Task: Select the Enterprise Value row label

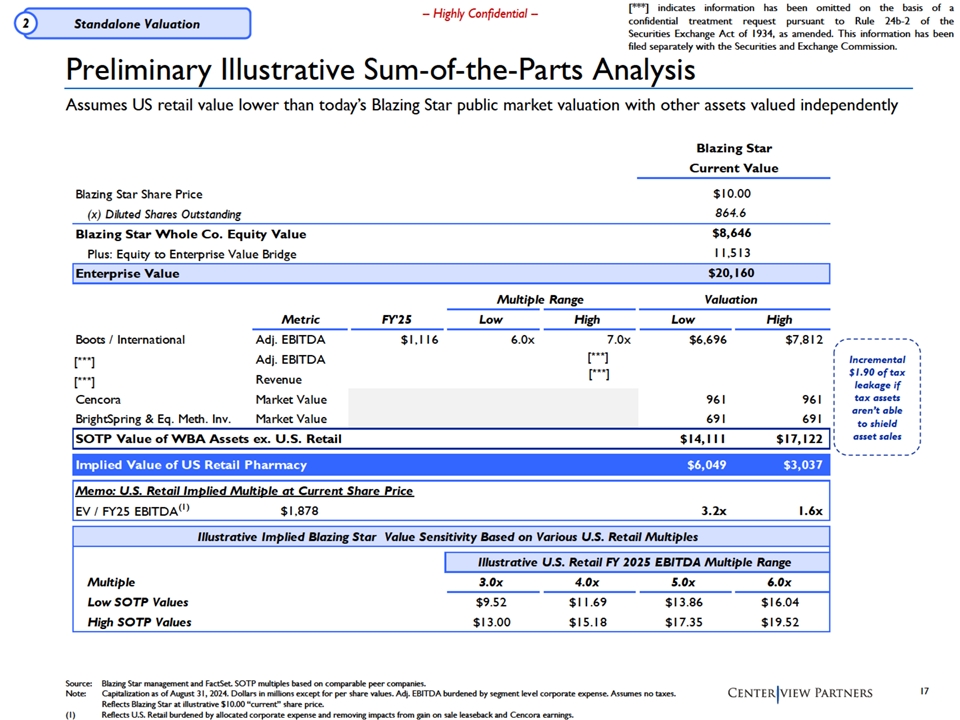Action: tap(127, 274)
